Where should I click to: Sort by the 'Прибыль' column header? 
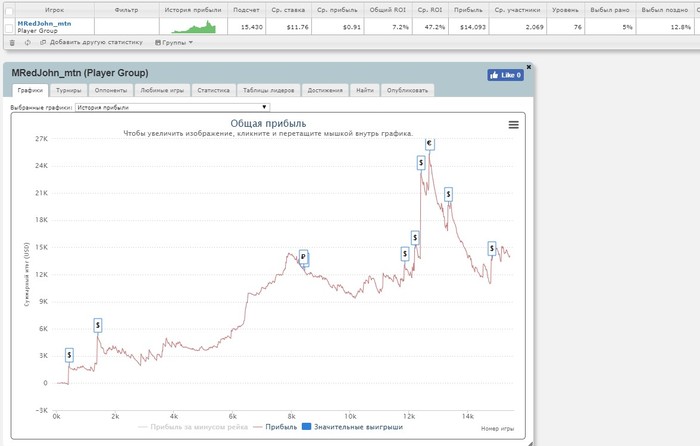(x=468, y=10)
